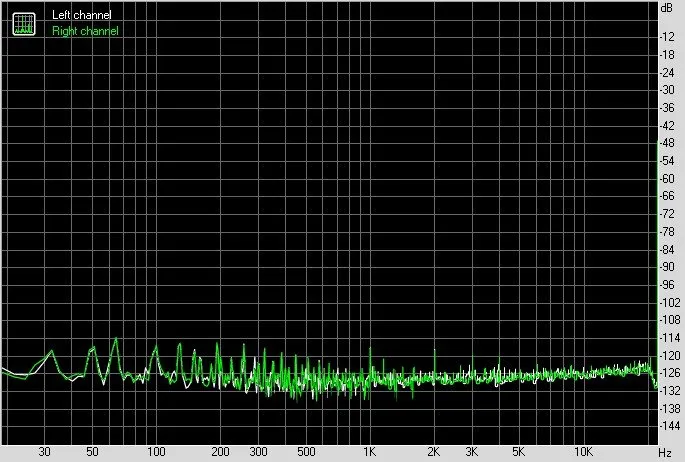Click the 3K frequency label

coord(471,452)
